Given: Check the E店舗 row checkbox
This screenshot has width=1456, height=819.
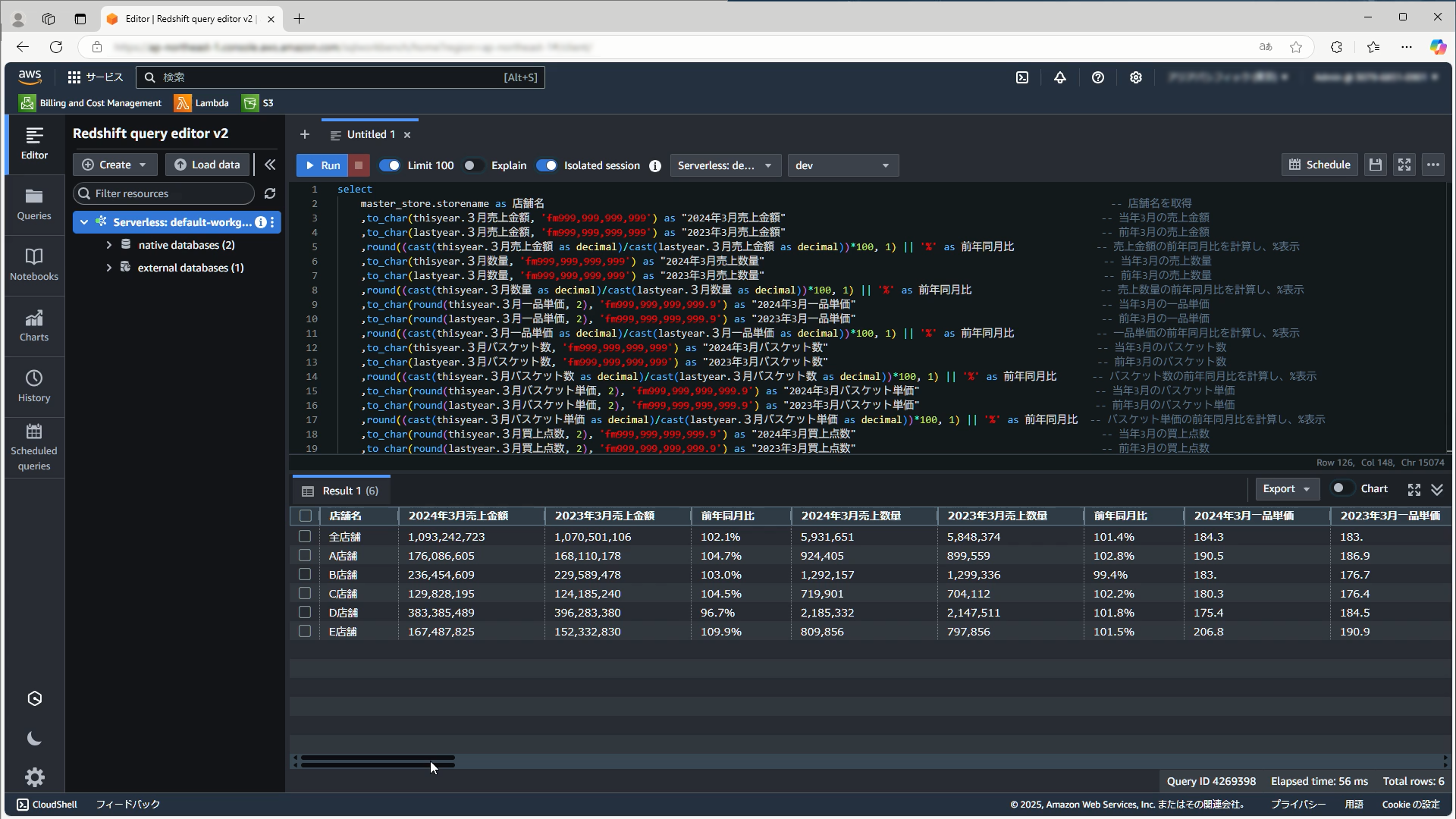Looking at the screenshot, I should tap(305, 631).
